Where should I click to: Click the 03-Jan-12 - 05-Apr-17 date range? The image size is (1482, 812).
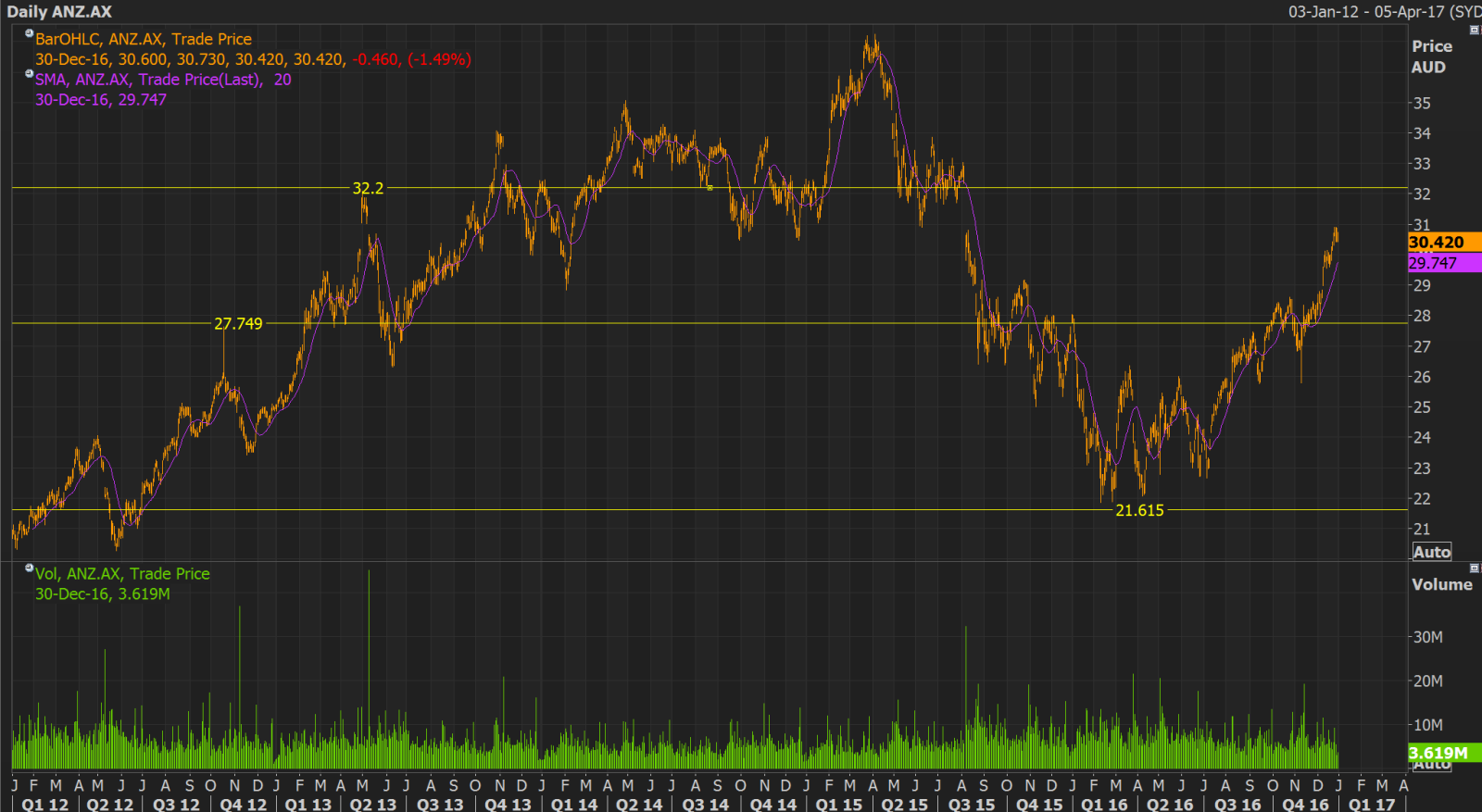1366,12
